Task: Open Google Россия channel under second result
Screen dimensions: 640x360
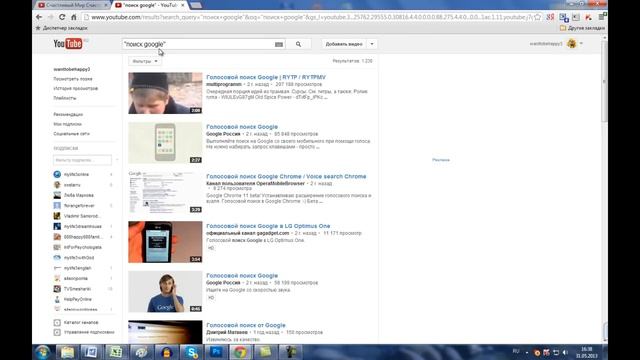Action: [x=223, y=134]
